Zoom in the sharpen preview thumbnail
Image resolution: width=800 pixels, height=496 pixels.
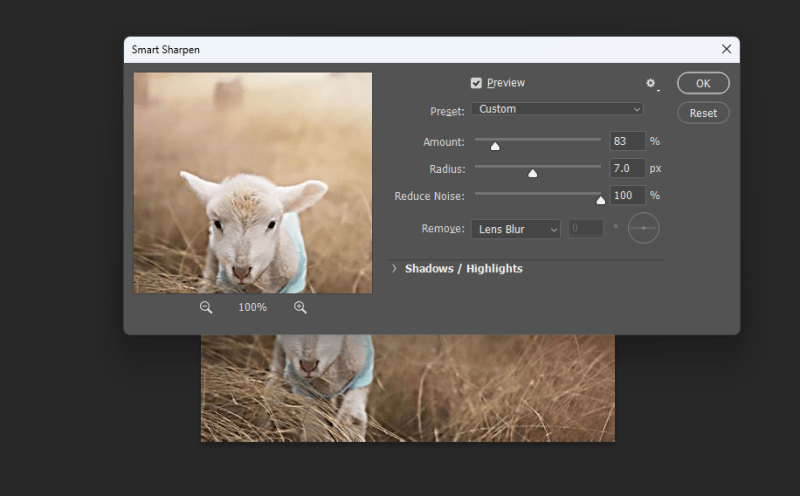coord(300,308)
